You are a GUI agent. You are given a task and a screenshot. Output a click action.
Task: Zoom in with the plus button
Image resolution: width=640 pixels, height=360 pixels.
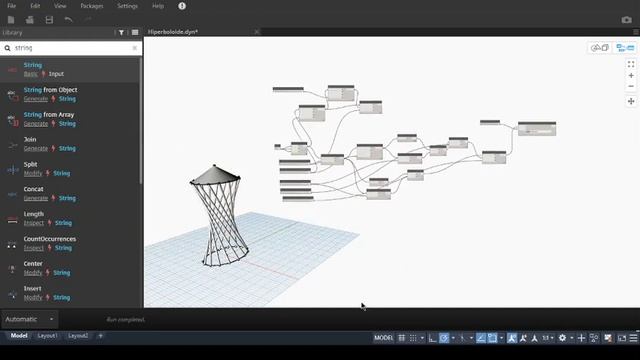tap(631, 76)
